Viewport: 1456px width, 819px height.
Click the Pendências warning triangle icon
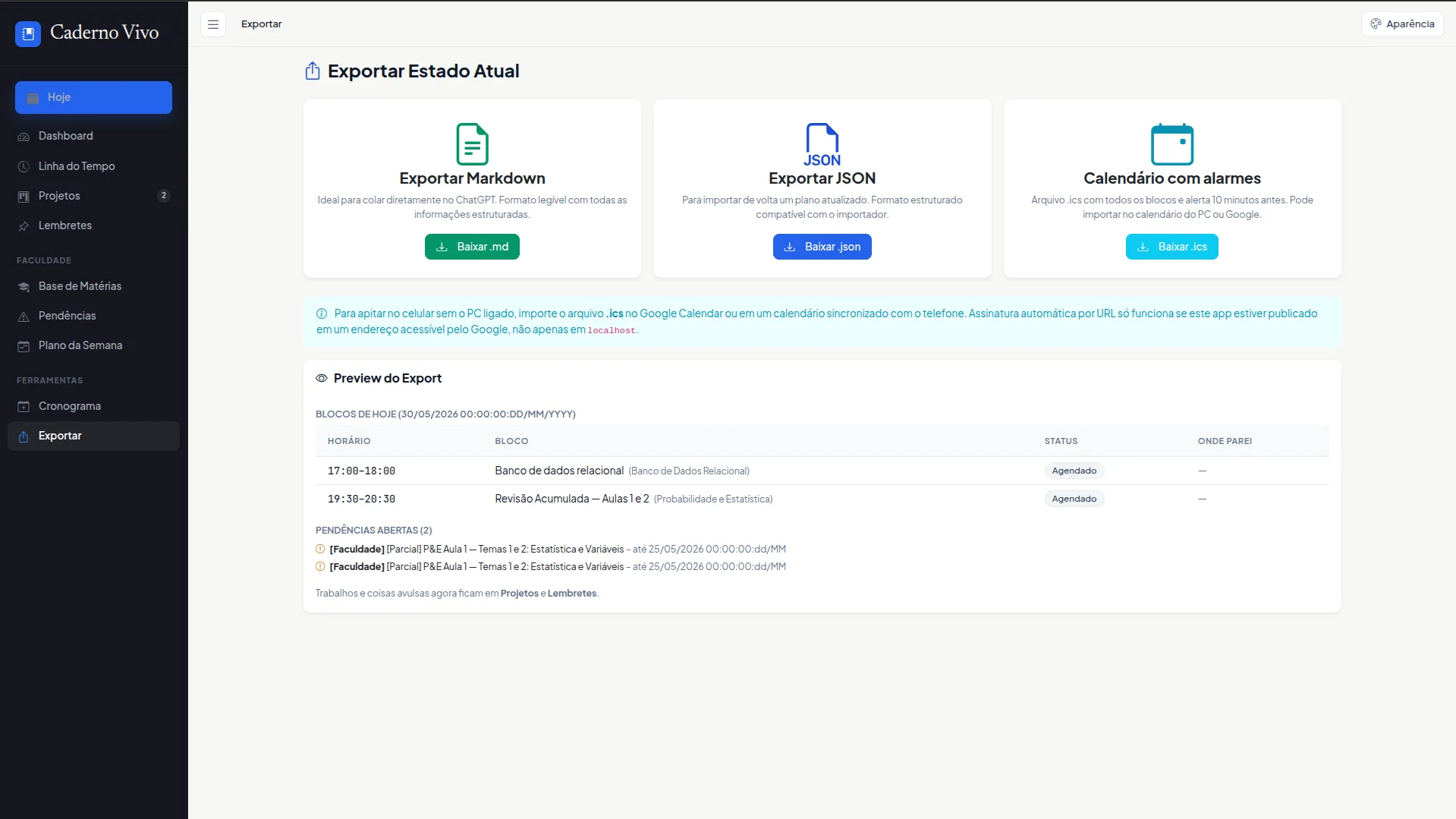(x=24, y=317)
